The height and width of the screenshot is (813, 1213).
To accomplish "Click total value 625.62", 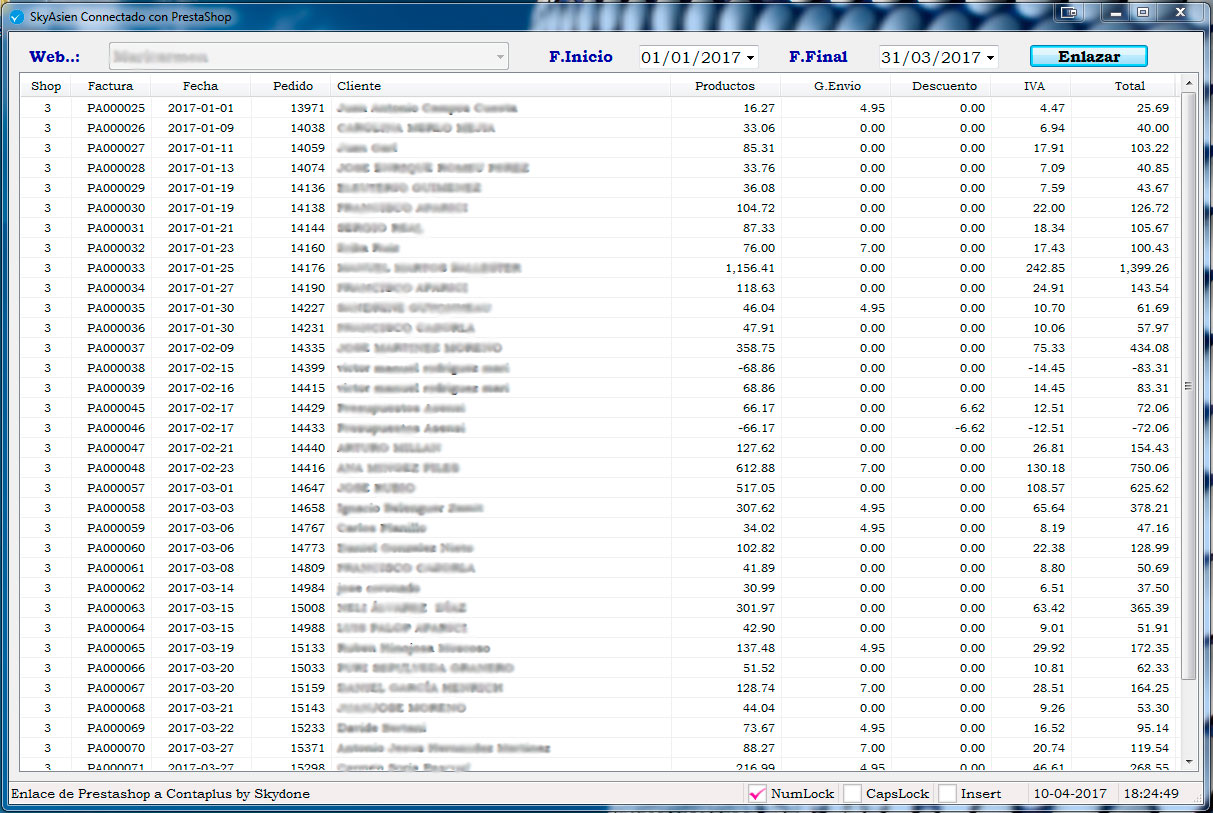I will click(1148, 488).
